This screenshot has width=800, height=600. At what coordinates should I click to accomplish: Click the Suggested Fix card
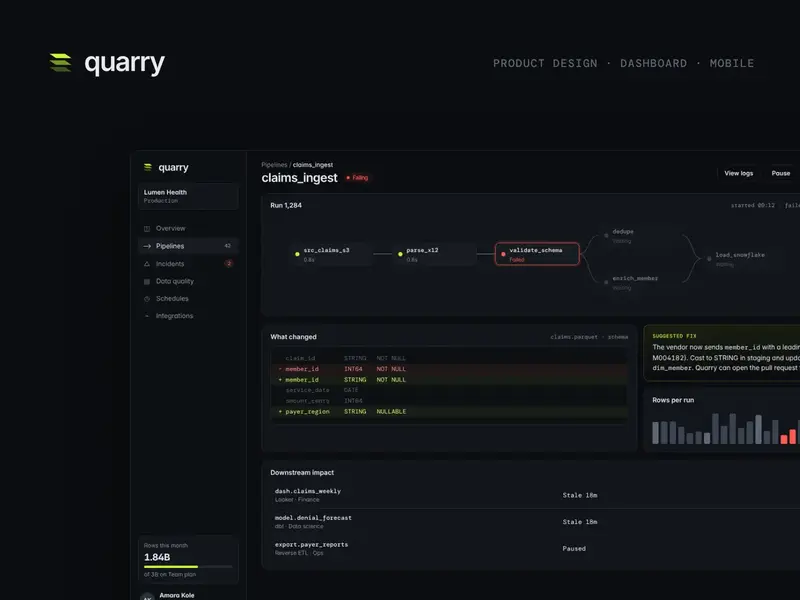coord(722,353)
